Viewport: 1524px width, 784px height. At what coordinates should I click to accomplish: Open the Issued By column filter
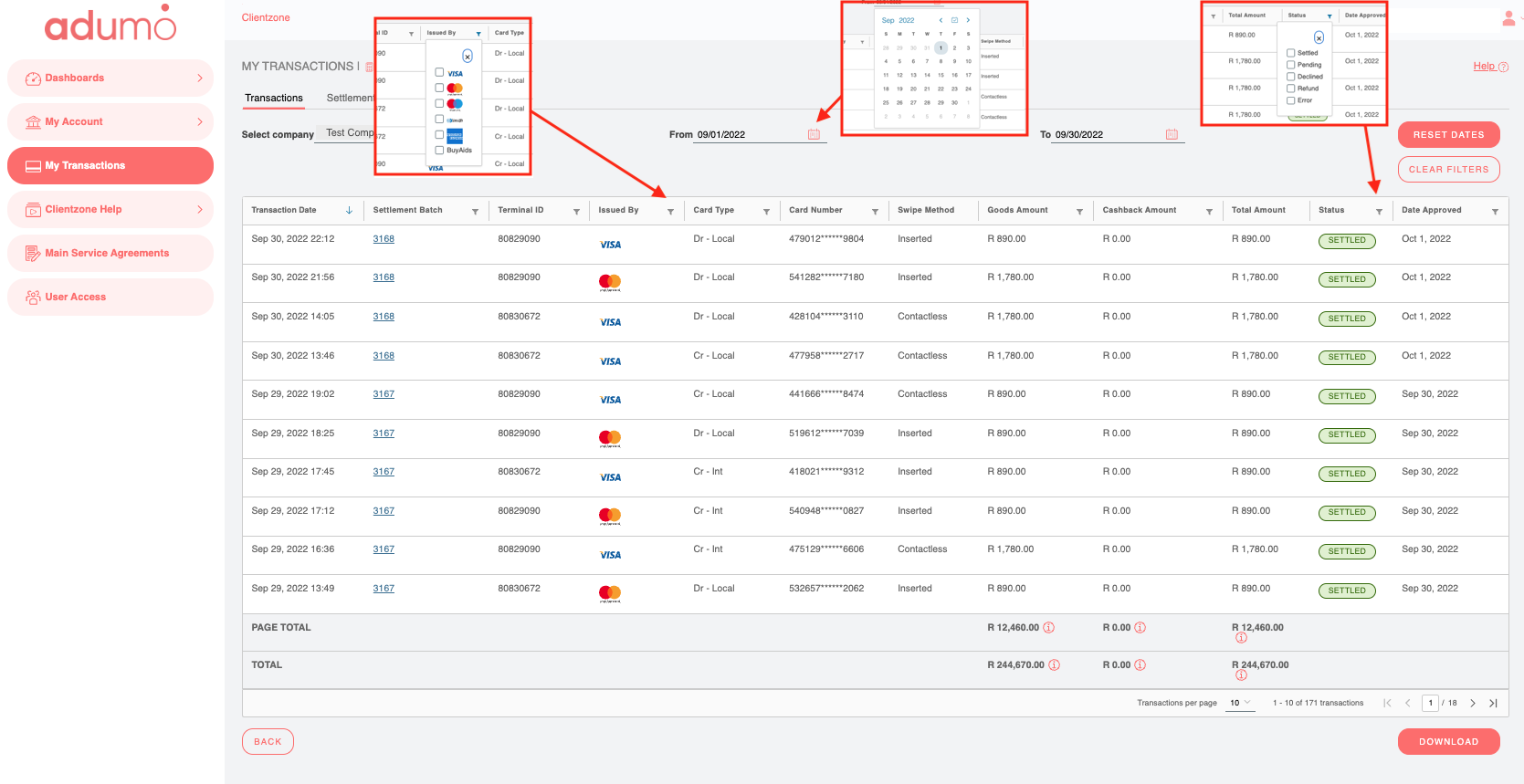click(x=670, y=211)
